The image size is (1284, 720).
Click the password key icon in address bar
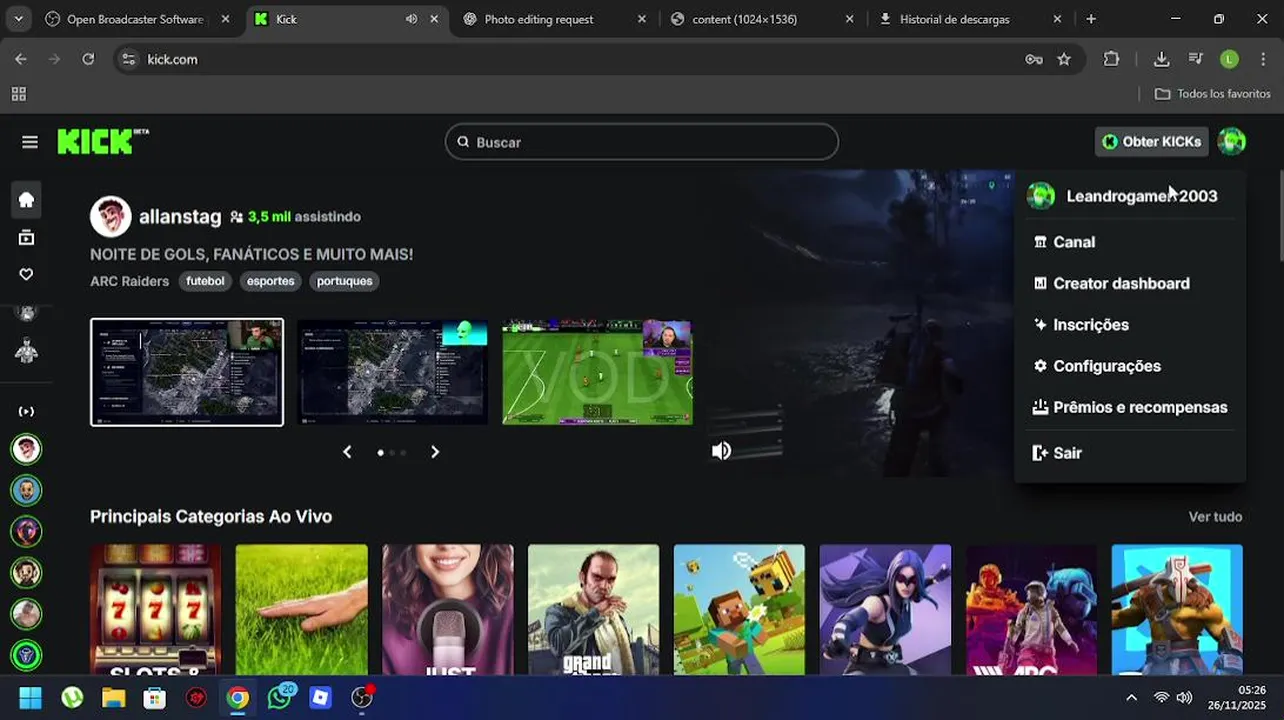[1034, 59]
